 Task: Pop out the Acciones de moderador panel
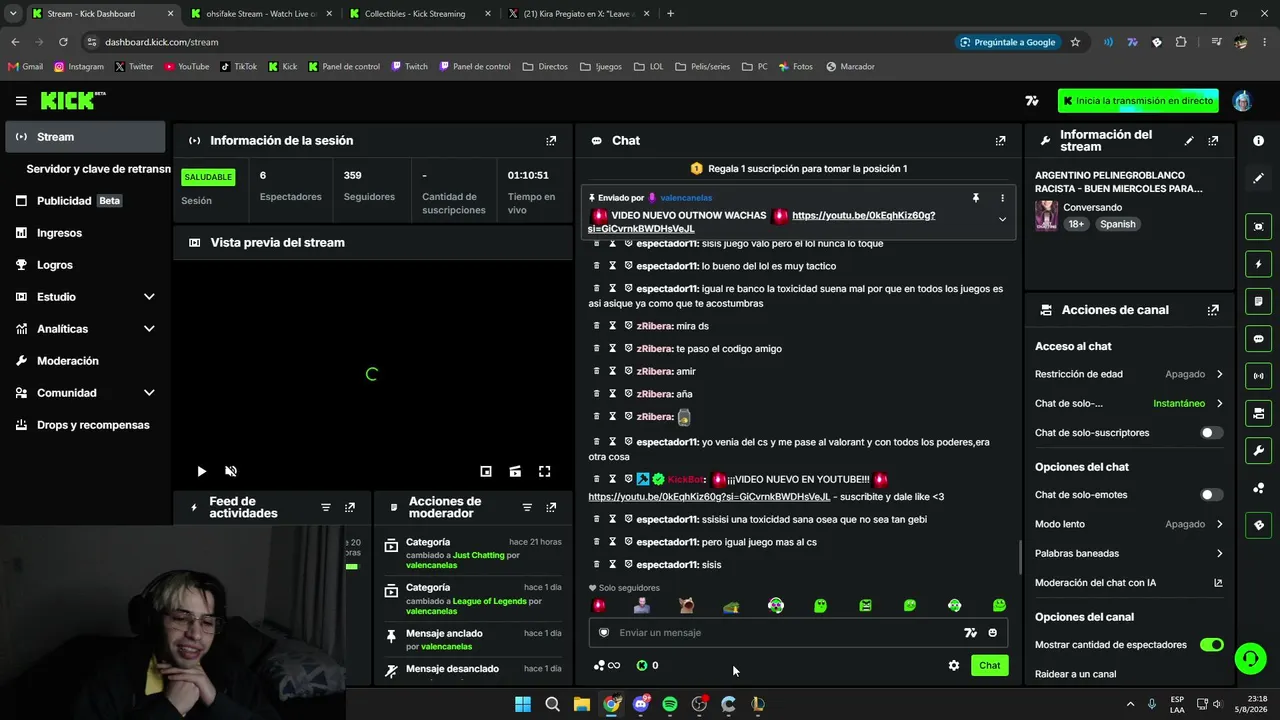pyautogui.click(x=551, y=508)
